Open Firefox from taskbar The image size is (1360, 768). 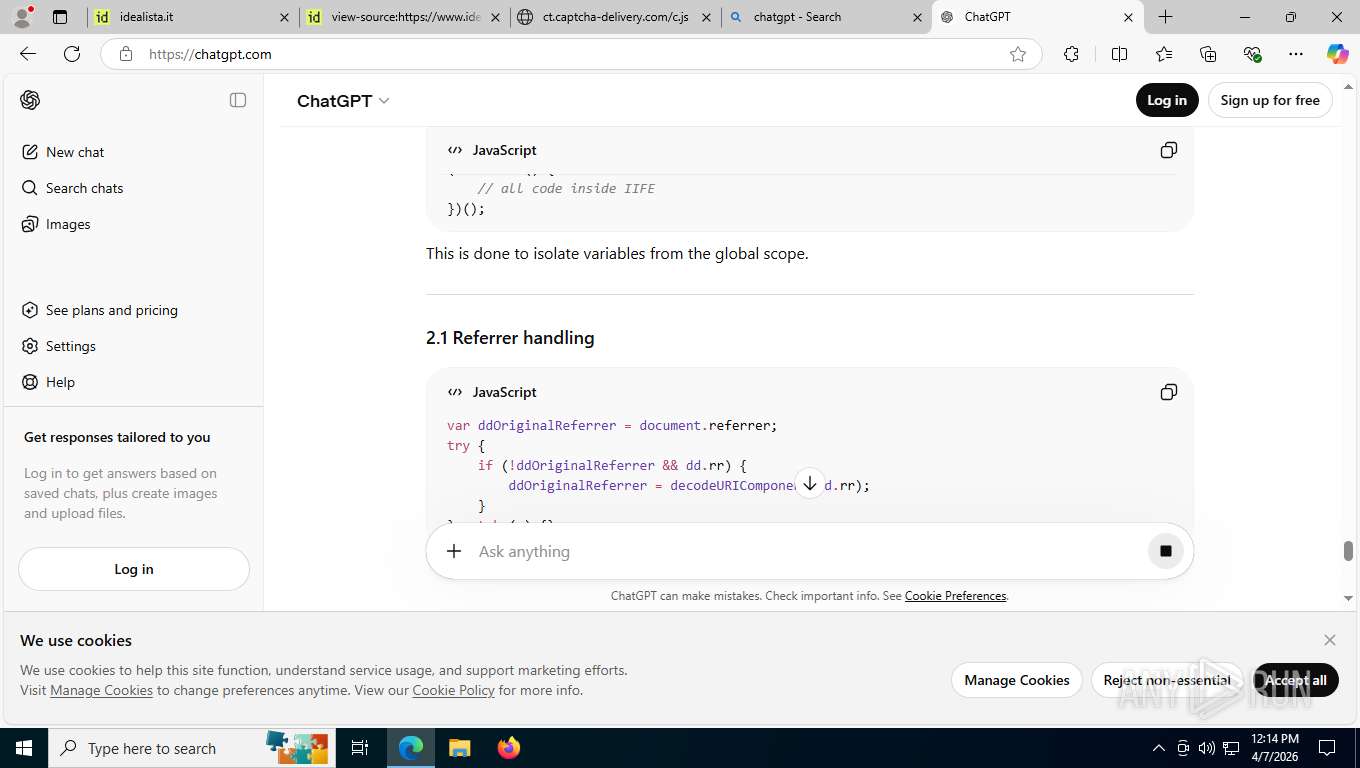coord(509,748)
